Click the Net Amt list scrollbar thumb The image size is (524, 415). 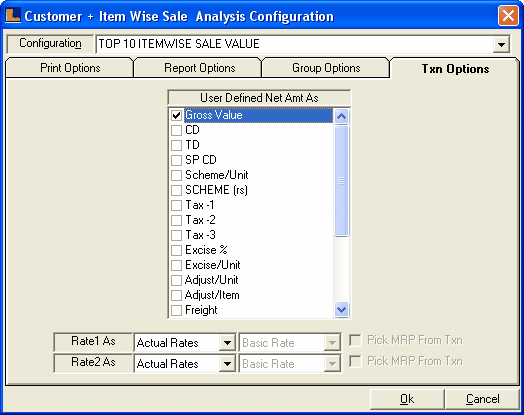click(x=341, y=181)
